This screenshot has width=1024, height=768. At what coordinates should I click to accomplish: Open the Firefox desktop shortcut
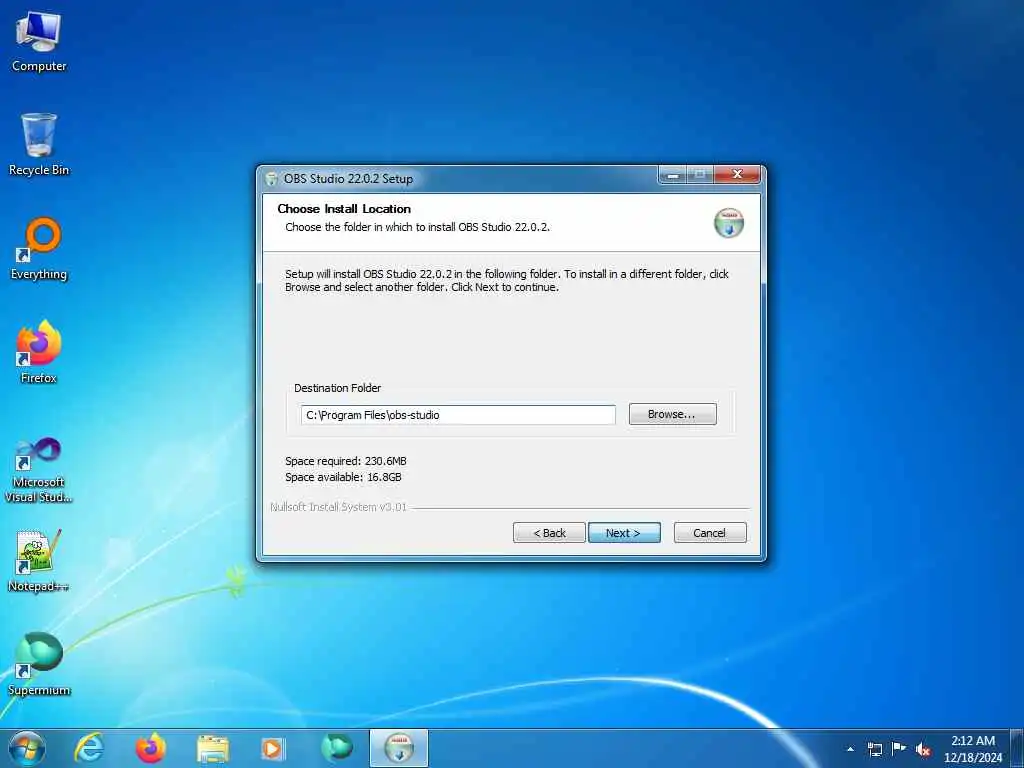39,353
